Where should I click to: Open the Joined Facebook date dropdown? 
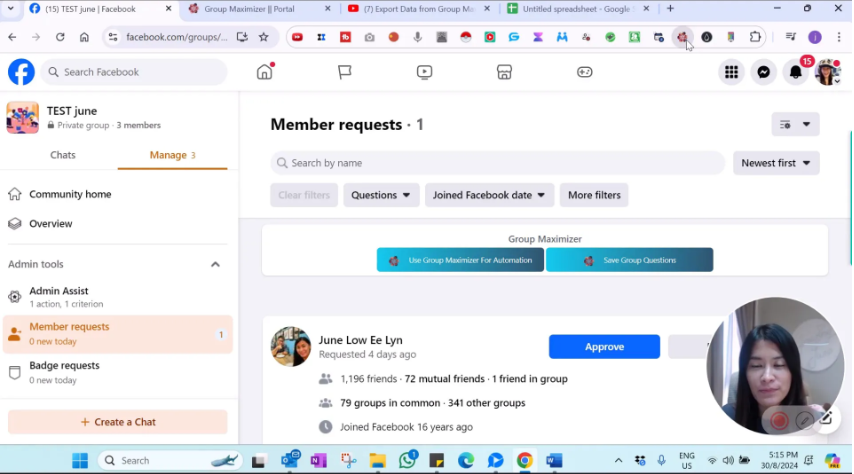point(489,195)
